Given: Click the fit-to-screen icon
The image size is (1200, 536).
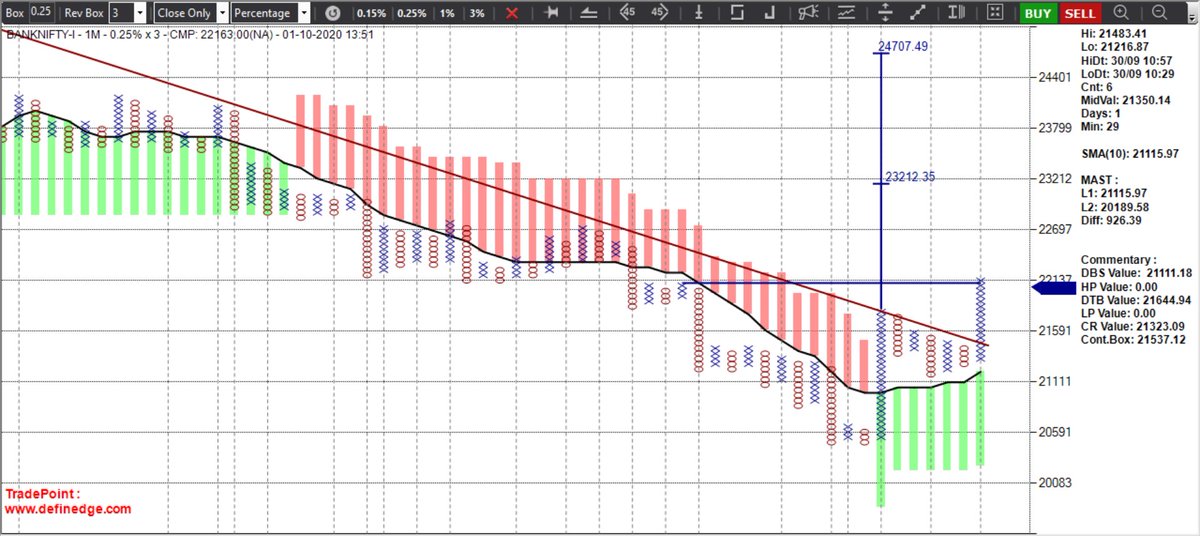Looking at the screenshot, I should click(x=995, y=13).
